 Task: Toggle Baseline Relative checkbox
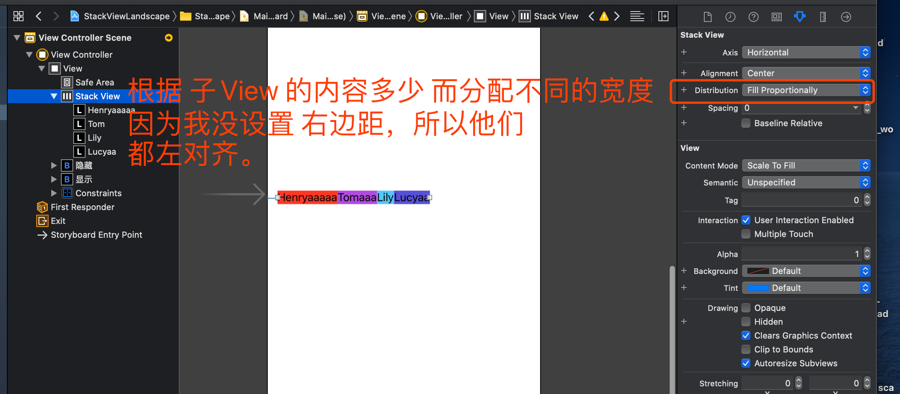click(x=746, y=123)
